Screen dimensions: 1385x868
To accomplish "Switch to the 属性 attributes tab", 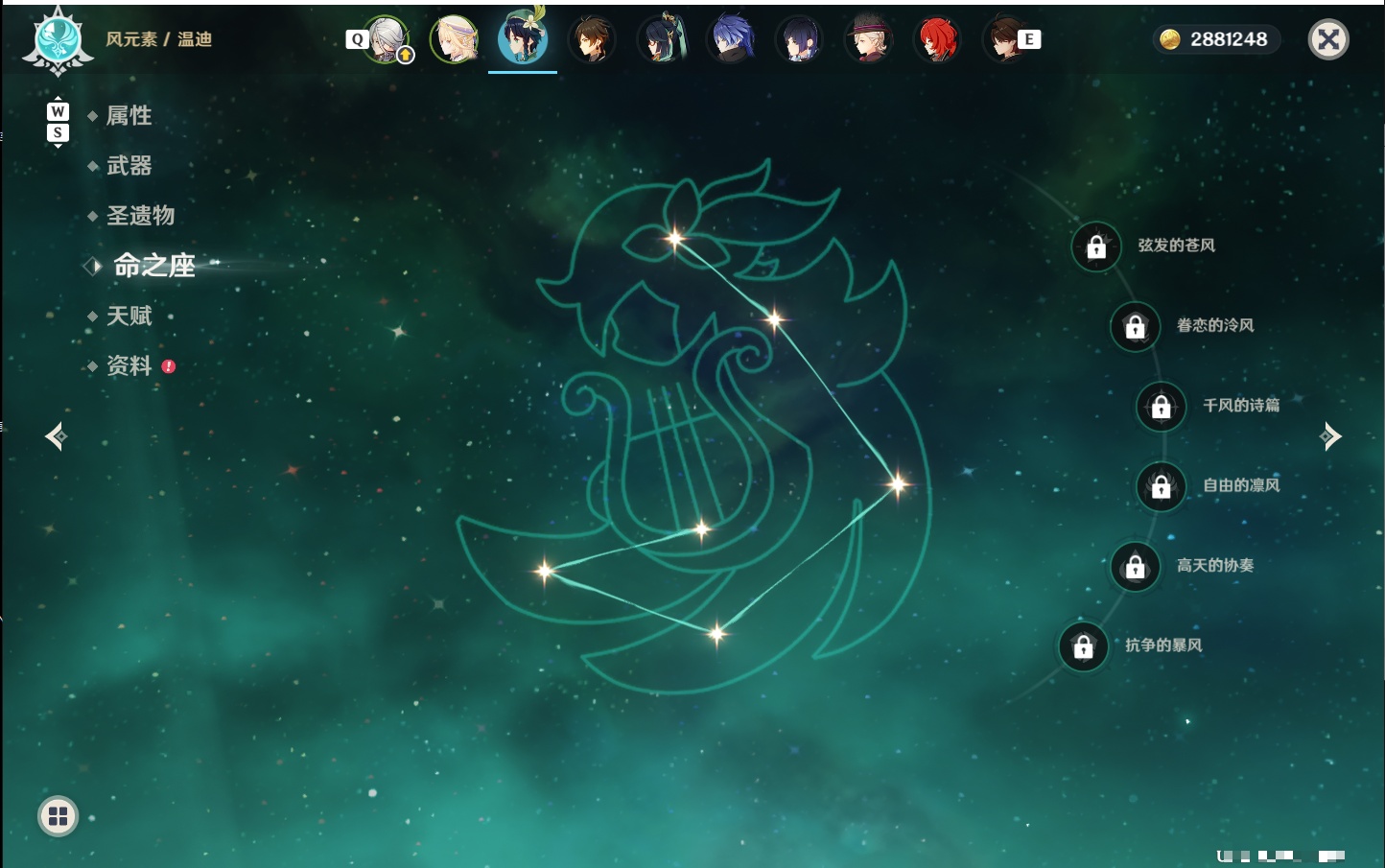I will [129, 116].
